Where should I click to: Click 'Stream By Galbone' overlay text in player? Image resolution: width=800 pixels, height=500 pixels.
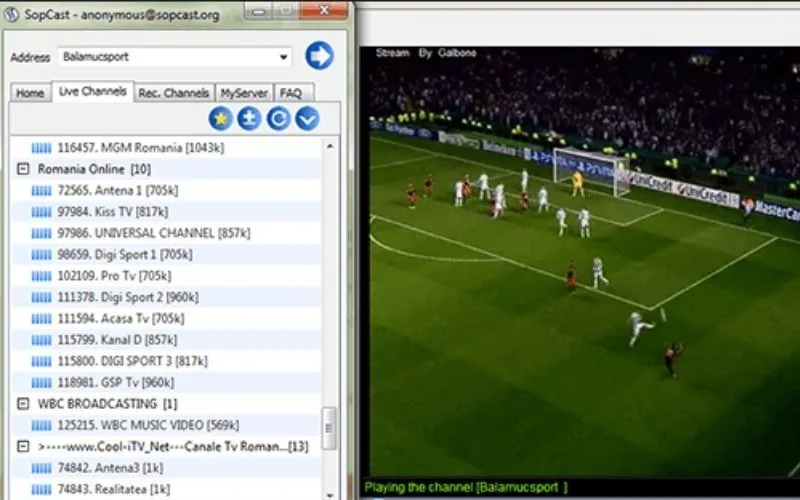[x=426, y=53]
